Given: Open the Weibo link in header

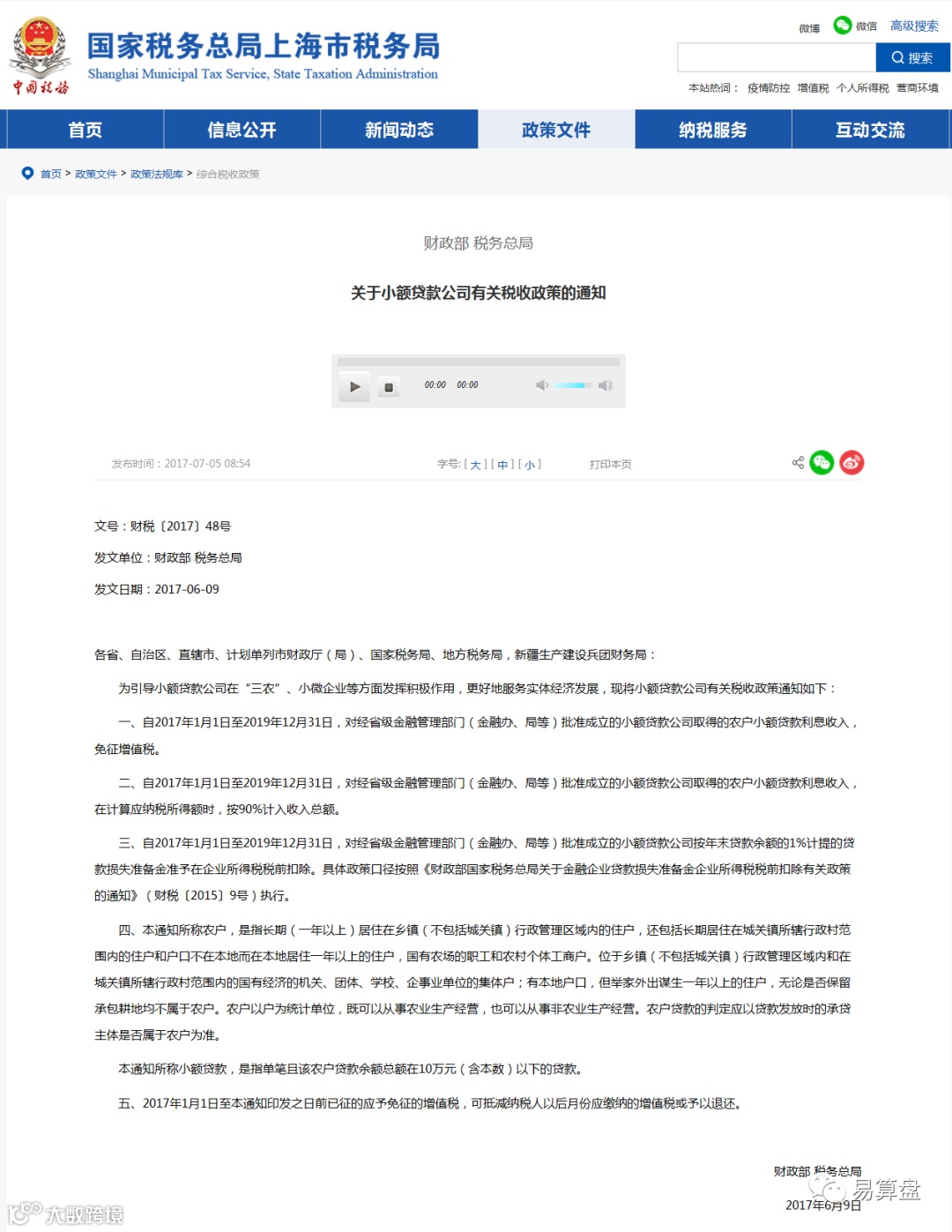Looking at the screenshot, I should [x=809, y=28].
